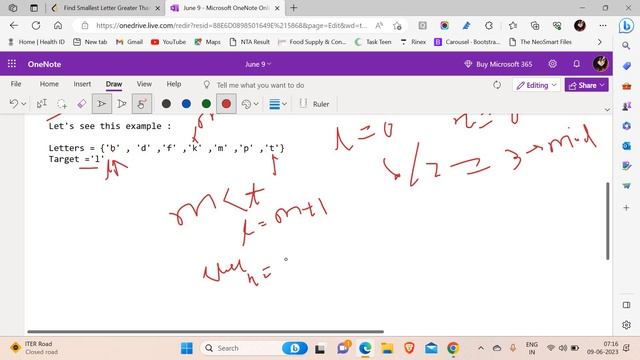Toggle the Ink to Shape button
640x360 pixels.
click(x=142, y=104)
